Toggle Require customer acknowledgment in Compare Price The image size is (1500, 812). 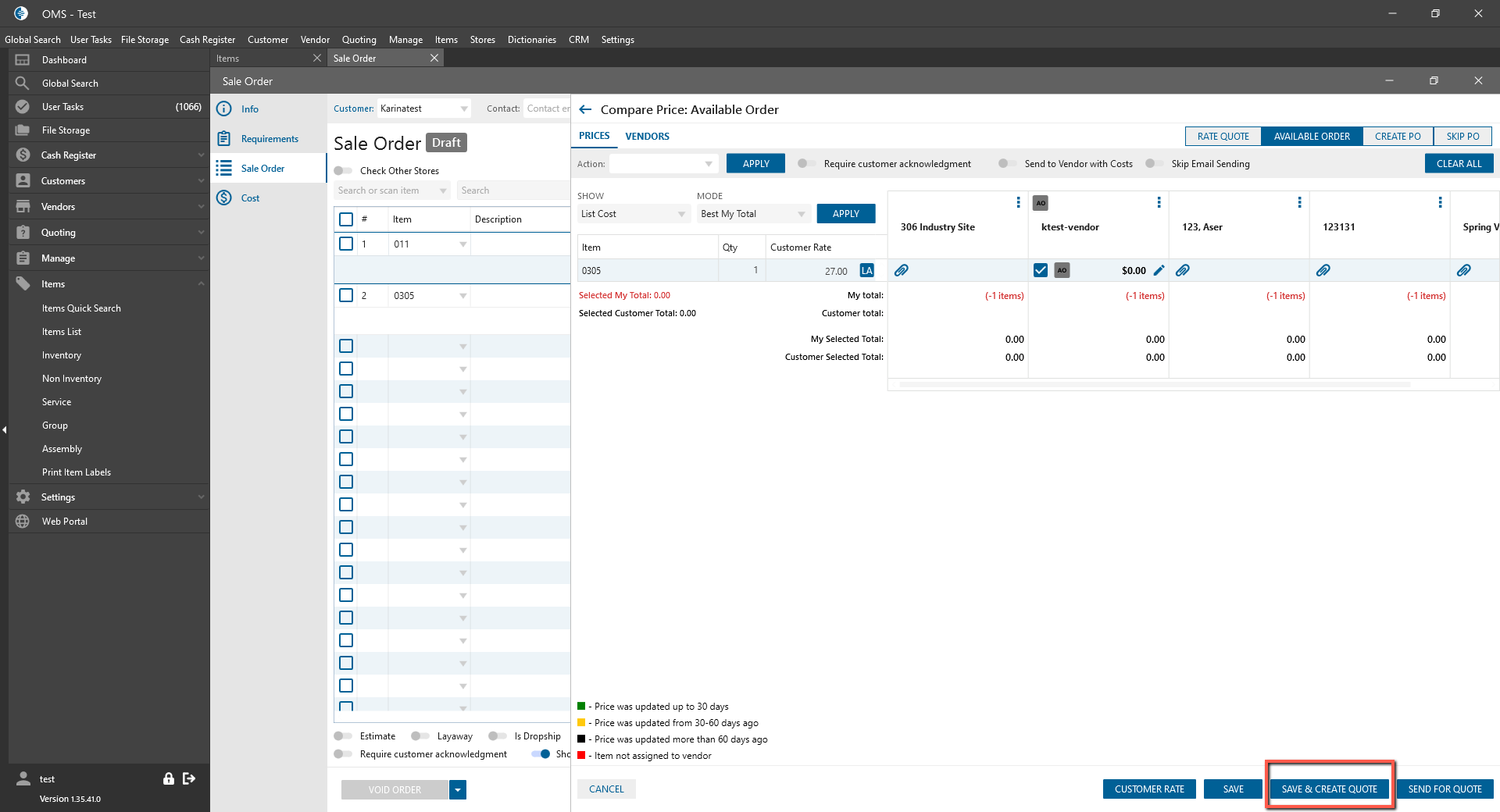[806, 164]
